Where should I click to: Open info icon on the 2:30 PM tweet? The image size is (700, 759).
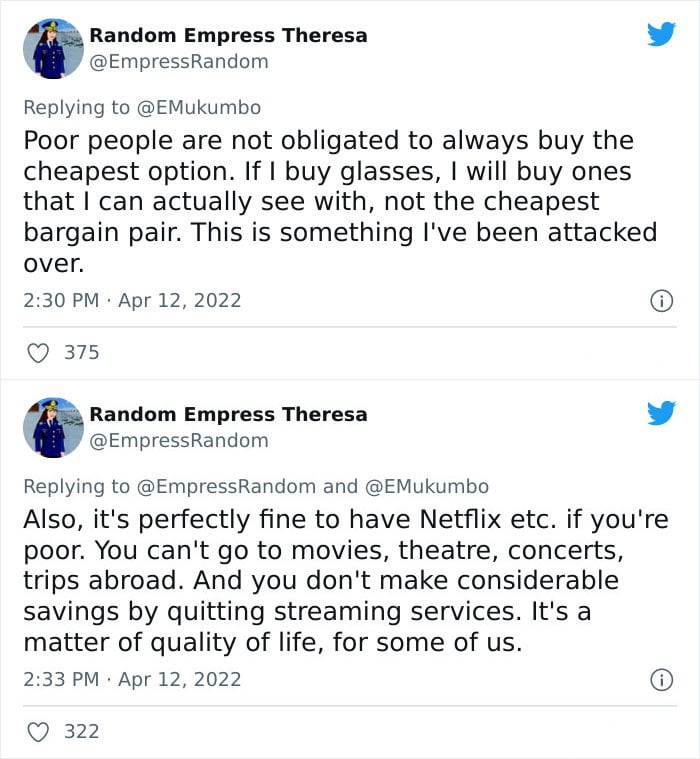tap(661, 301)
